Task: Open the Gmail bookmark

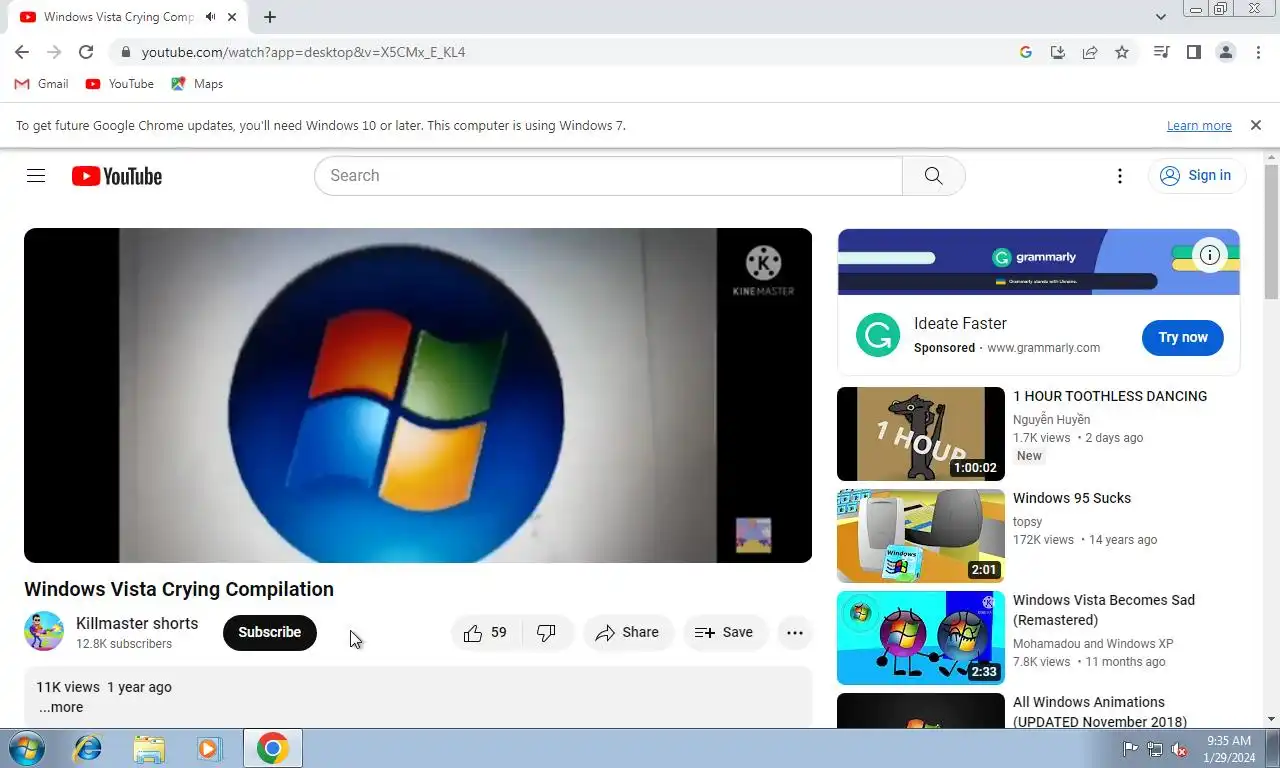Action: coord(42,84)
